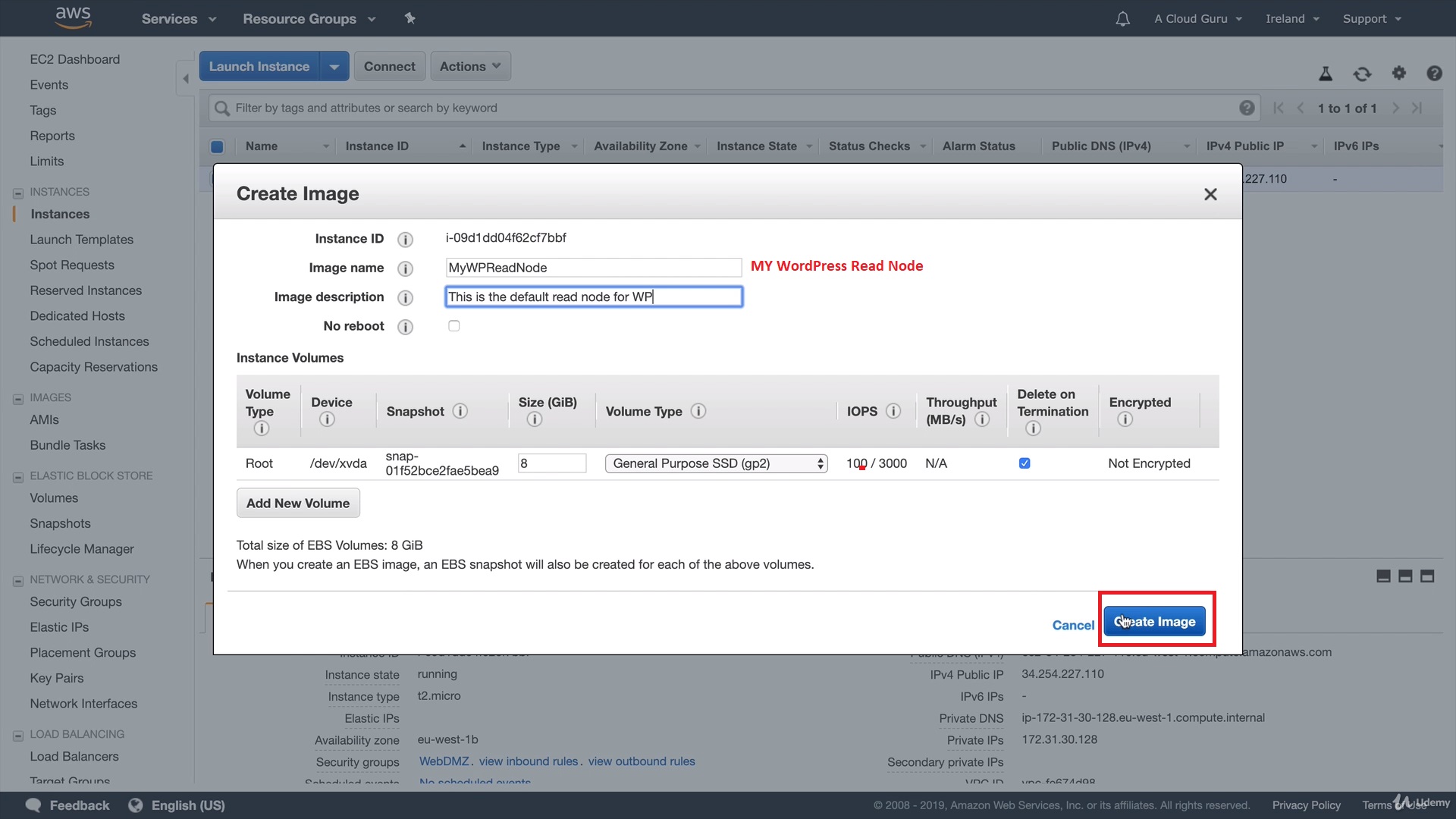Click the Create Image button

1154,622
